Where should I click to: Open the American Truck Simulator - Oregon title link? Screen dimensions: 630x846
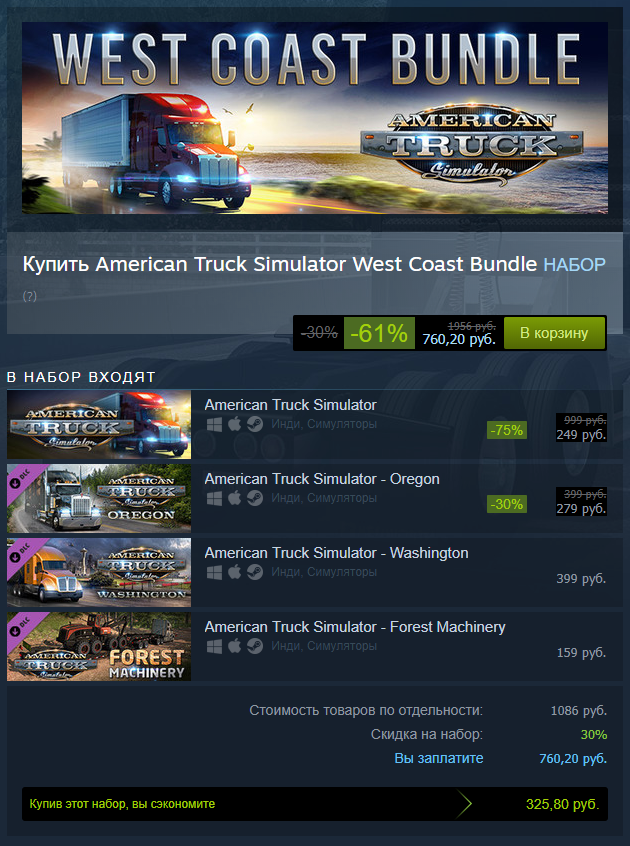tap(322, 479)
